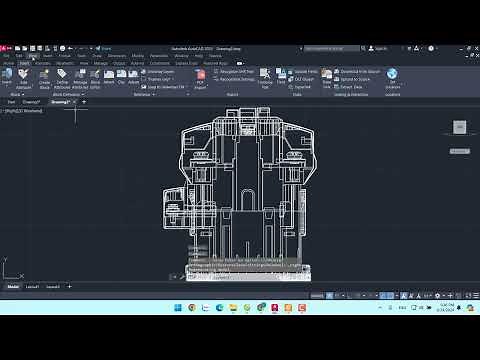The image size is (480, 360).
Task: Open the Recognition Settings button
Action: [234, 79]
